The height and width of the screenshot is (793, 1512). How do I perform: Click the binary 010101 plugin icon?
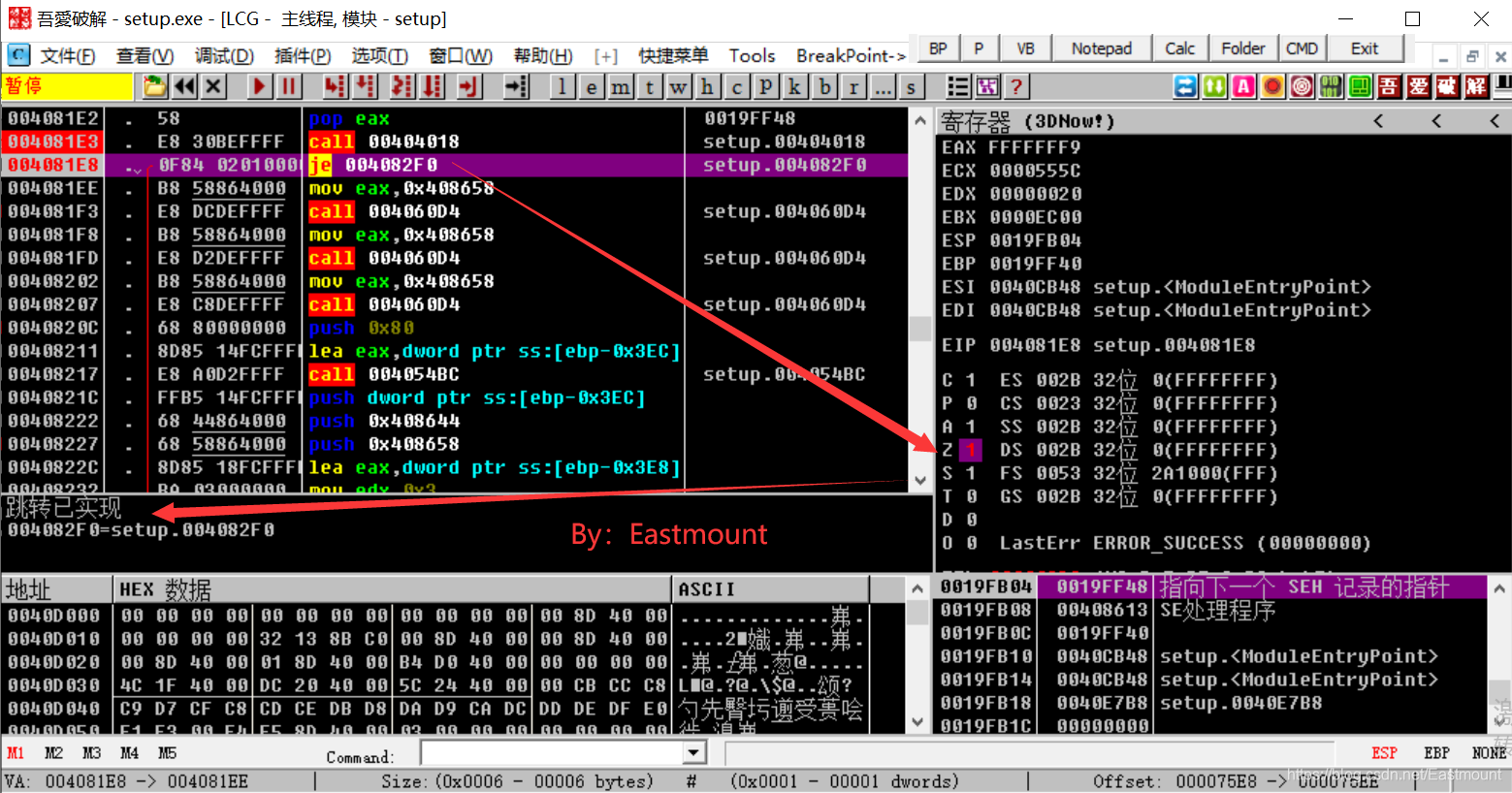(1331, 86)
